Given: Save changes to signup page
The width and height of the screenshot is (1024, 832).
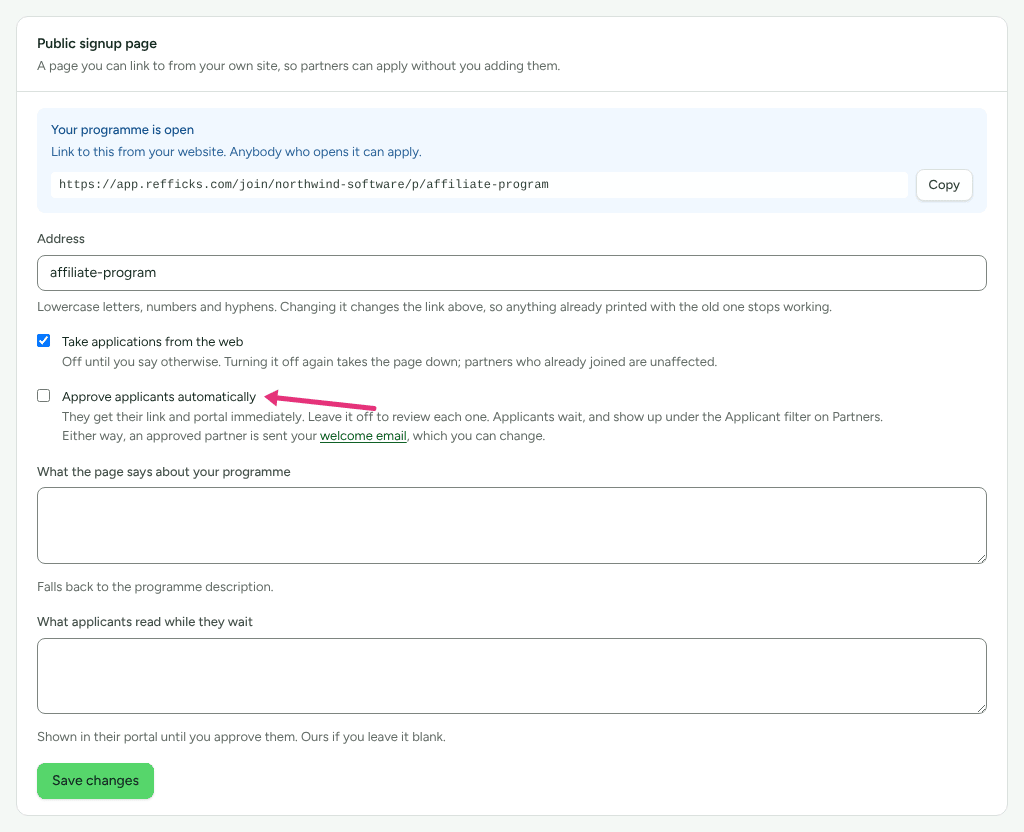Looking at the screenshot, I should tap(95, 780).
